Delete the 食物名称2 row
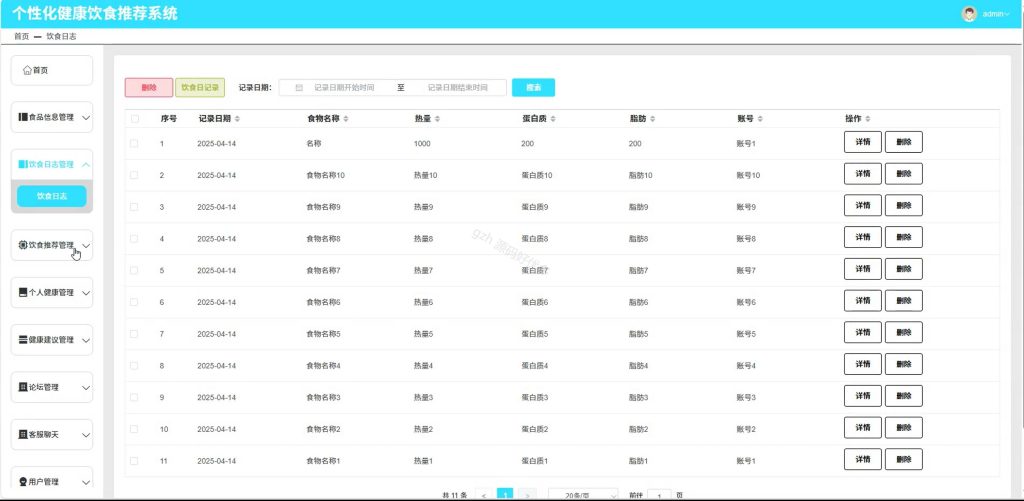Screen dimensions: 1024x501 coord(904,428)
